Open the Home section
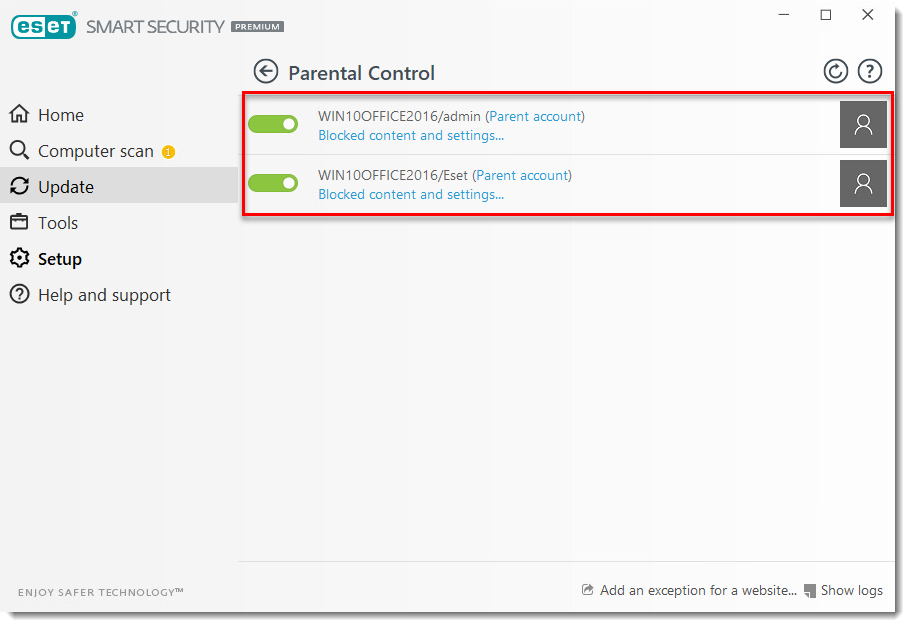The image size is (910, 627). point(60,115)
